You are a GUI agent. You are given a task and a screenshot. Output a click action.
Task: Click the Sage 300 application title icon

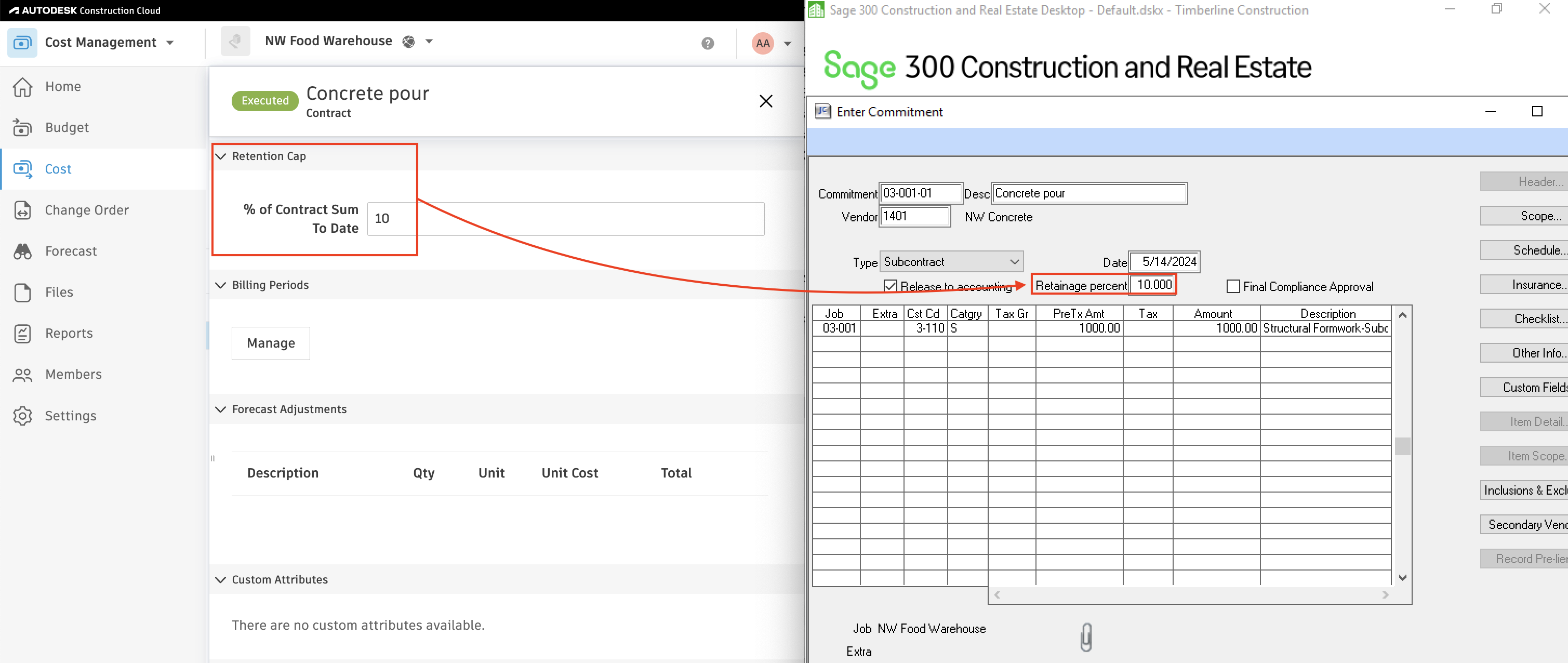[x=816, y=10]
